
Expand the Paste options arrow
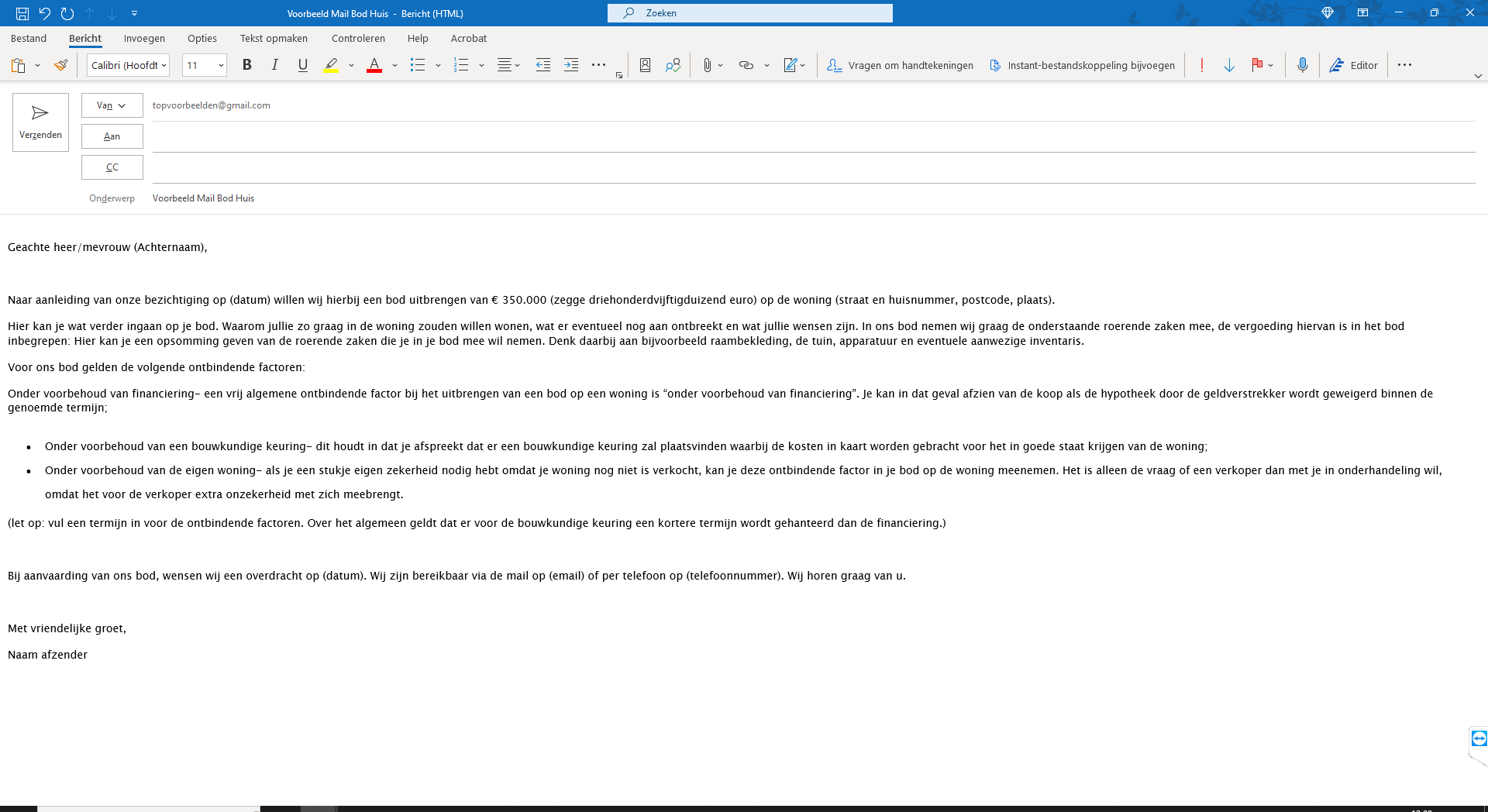coord(37,66)
